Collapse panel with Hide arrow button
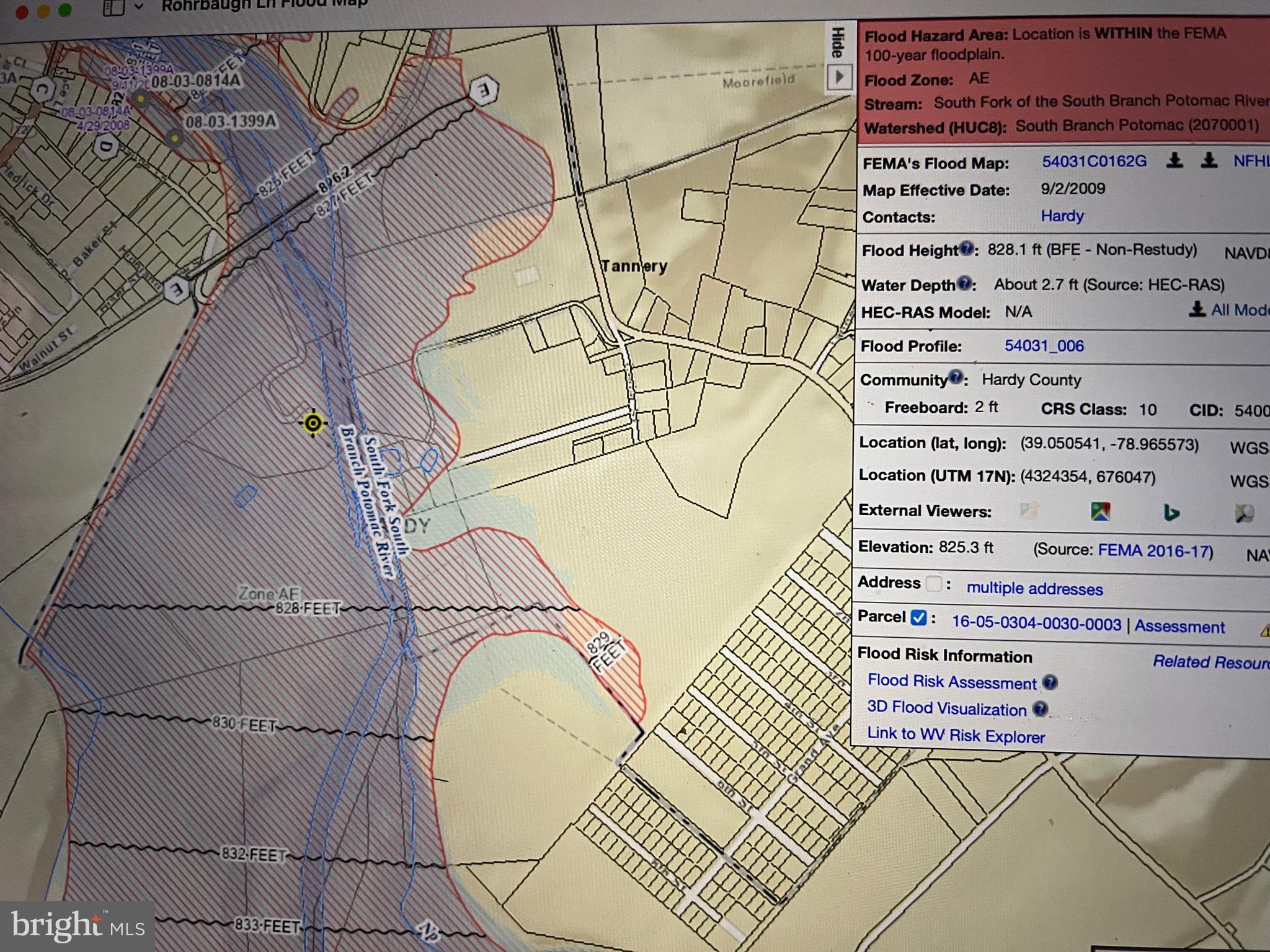Image resolution: width=1270 pixels, height=952 pixels. click(x=839, y=77)
